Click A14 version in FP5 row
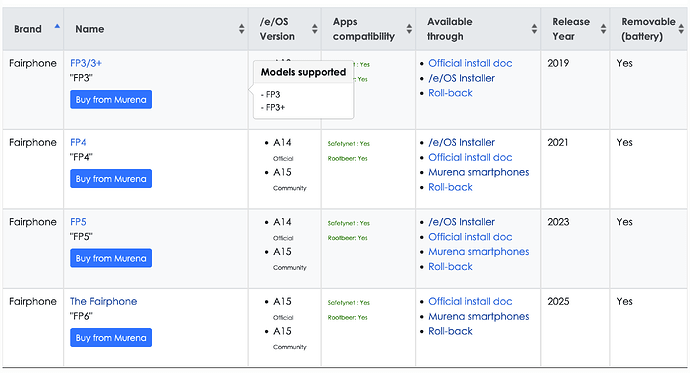 [282, 222]
